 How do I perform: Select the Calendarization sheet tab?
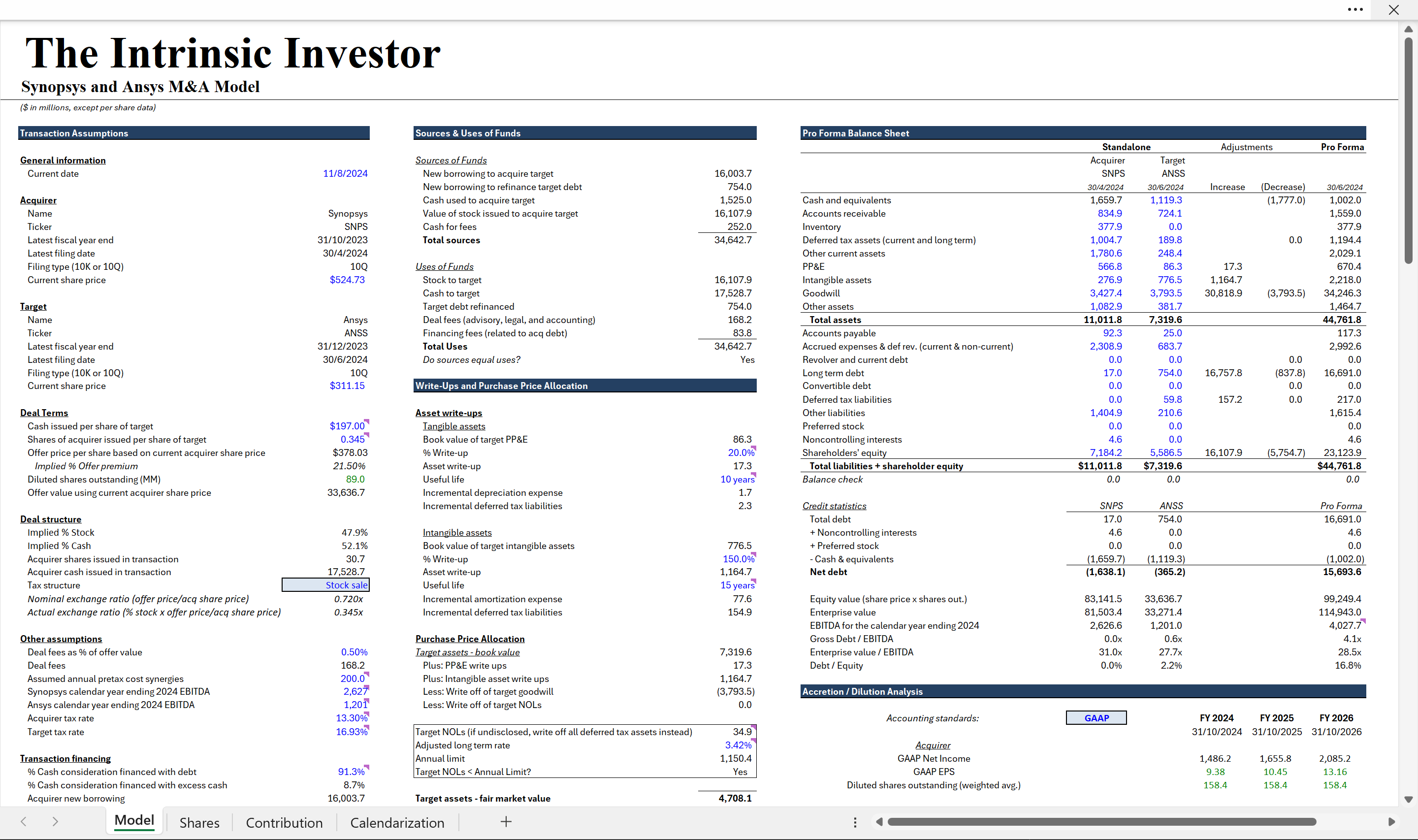[397, 822]
